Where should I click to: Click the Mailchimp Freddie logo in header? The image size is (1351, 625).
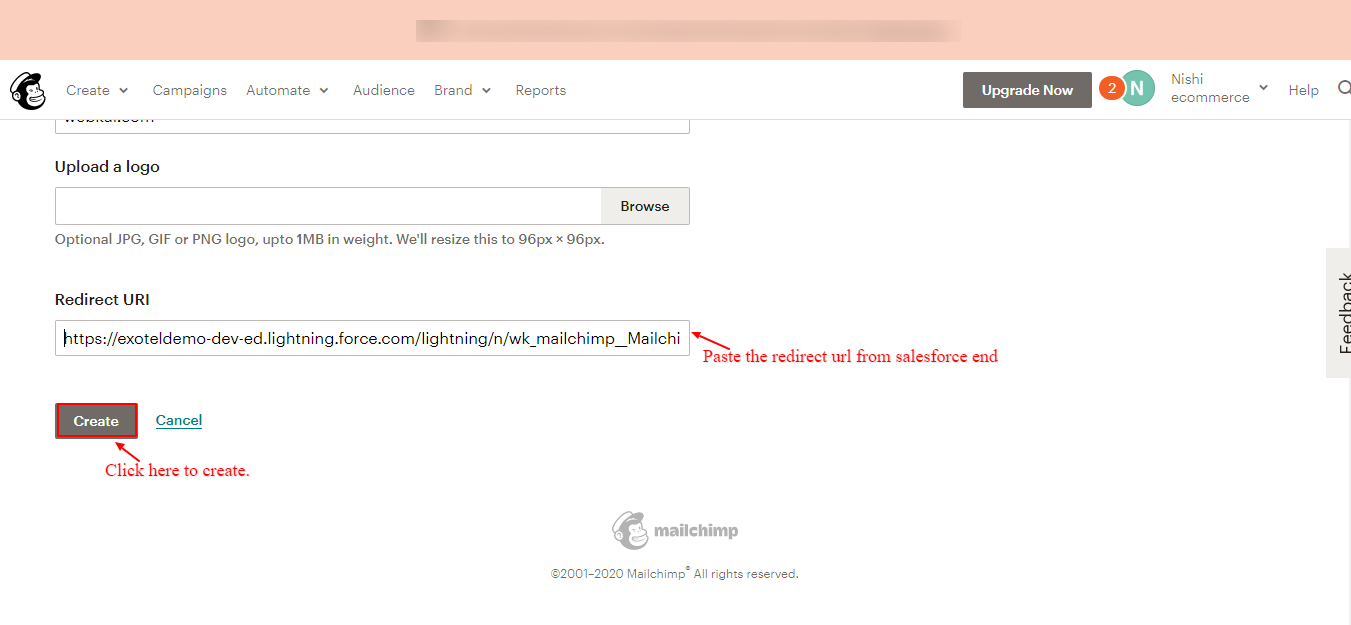[x=28, y=90]
